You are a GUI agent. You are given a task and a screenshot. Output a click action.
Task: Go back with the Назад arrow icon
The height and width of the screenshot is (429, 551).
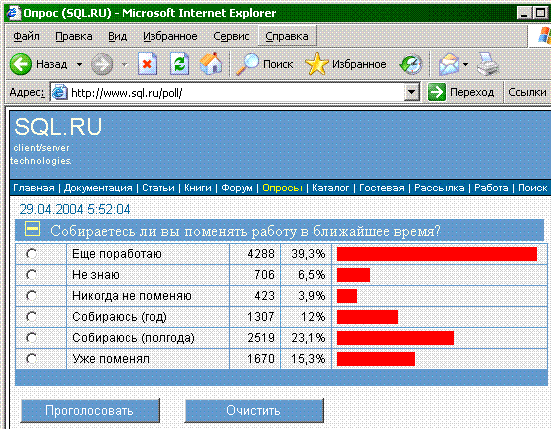[21, 64]
